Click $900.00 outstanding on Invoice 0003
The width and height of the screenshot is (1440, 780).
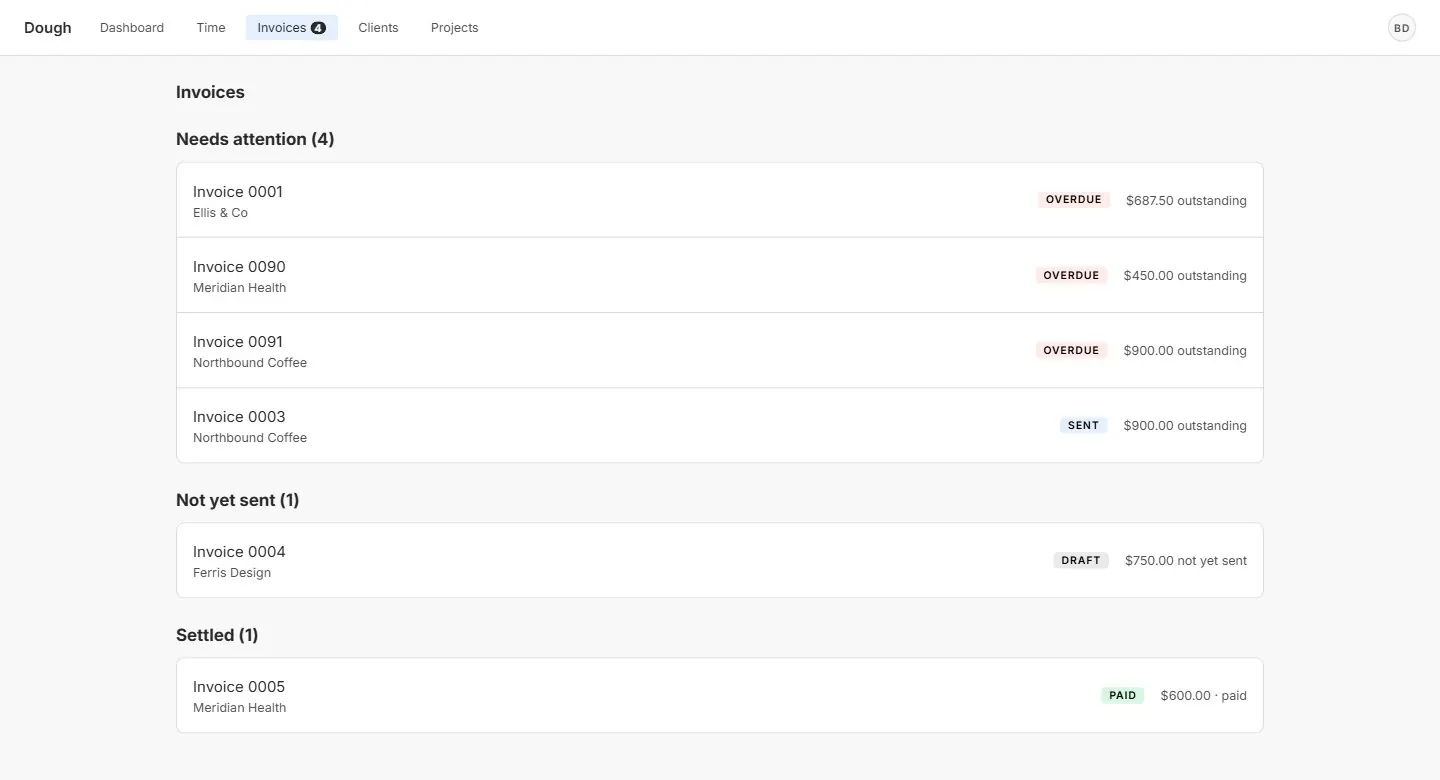tap(1185, 425)
